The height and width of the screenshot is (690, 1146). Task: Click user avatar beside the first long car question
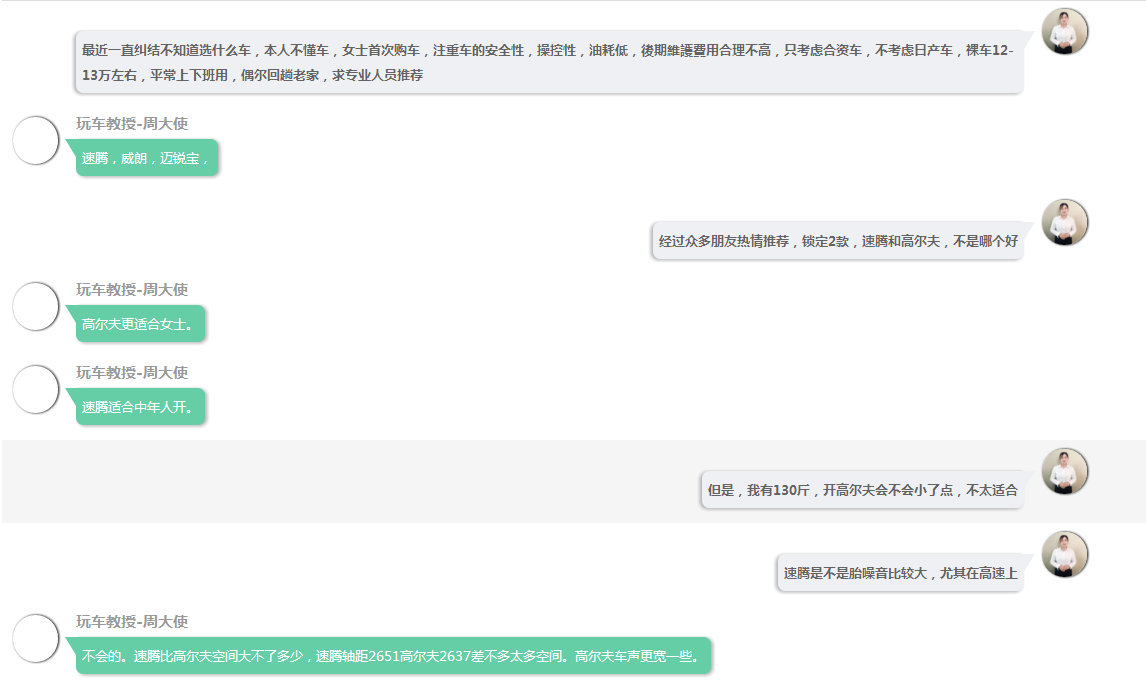pyautogui.click(x=1064, y=32)
